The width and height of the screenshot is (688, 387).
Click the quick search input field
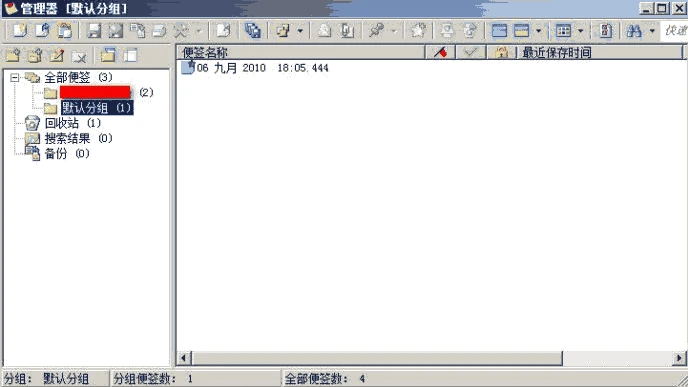[674, 31]
